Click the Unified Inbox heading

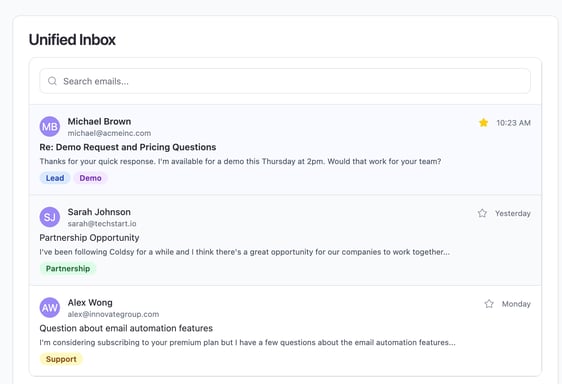click(x=72, y=40)
